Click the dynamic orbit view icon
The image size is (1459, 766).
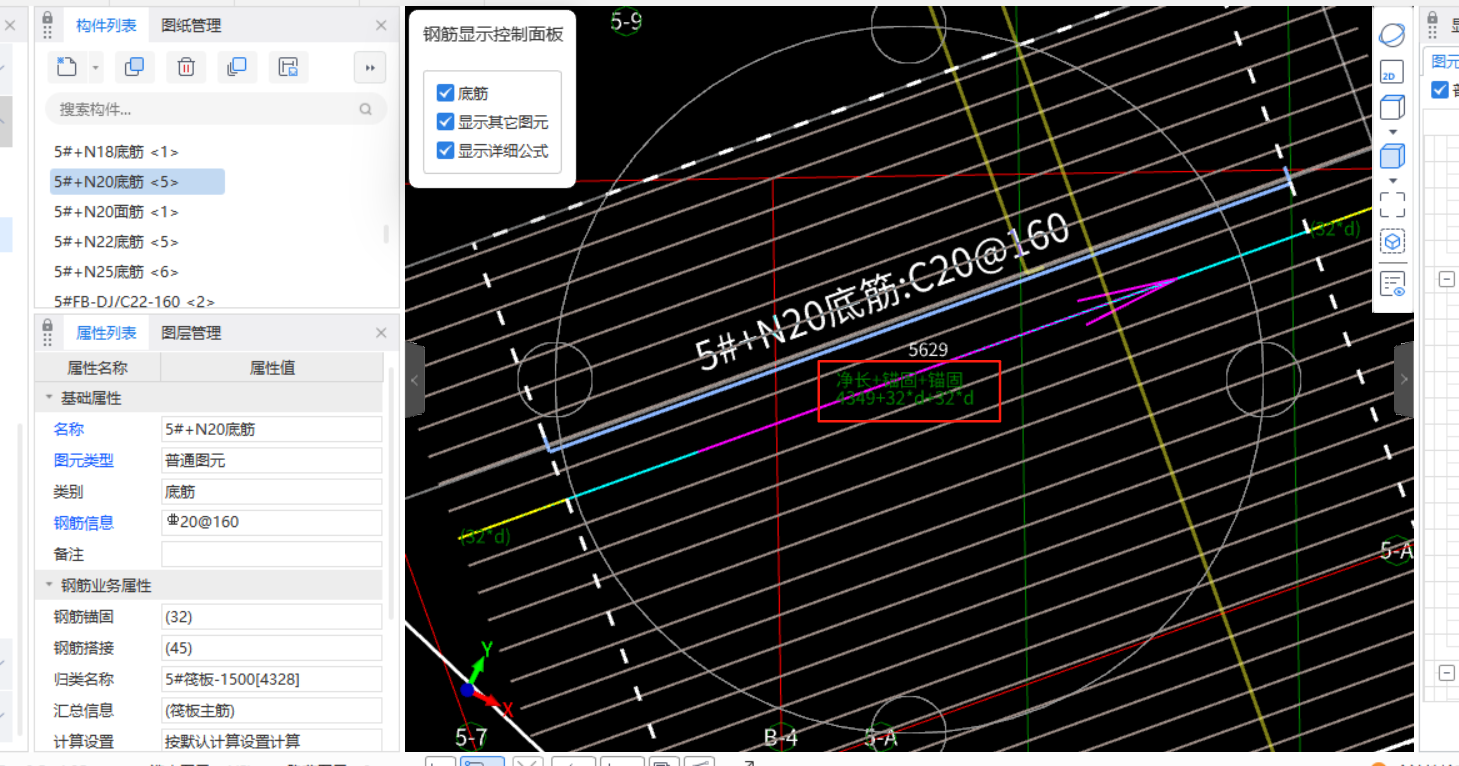(x=1392, y=35)
